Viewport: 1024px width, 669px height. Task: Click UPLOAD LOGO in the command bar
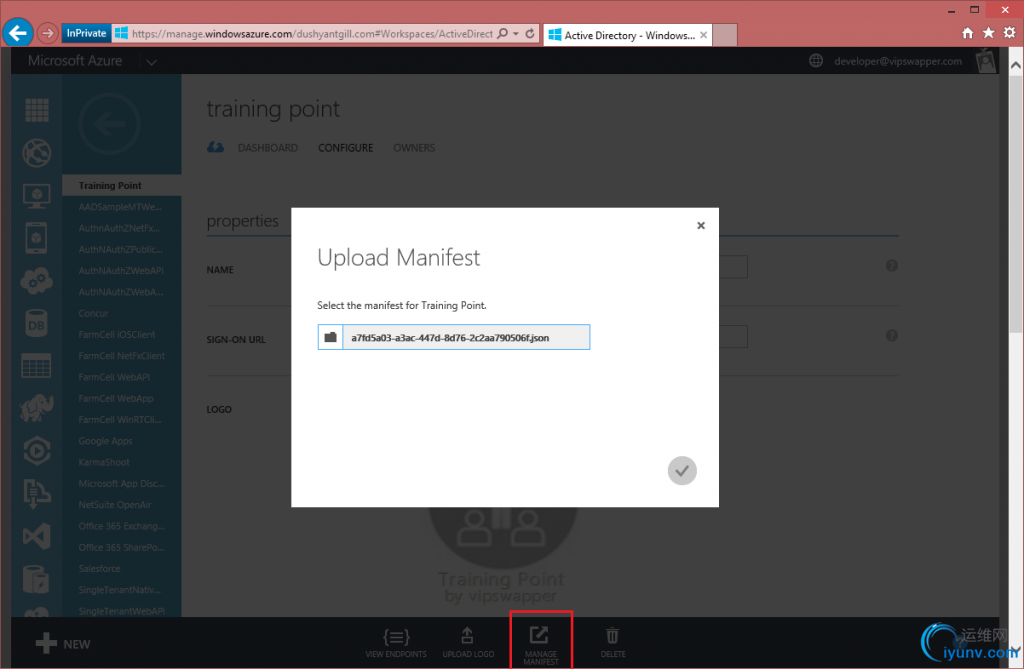[x=468, y=642]
